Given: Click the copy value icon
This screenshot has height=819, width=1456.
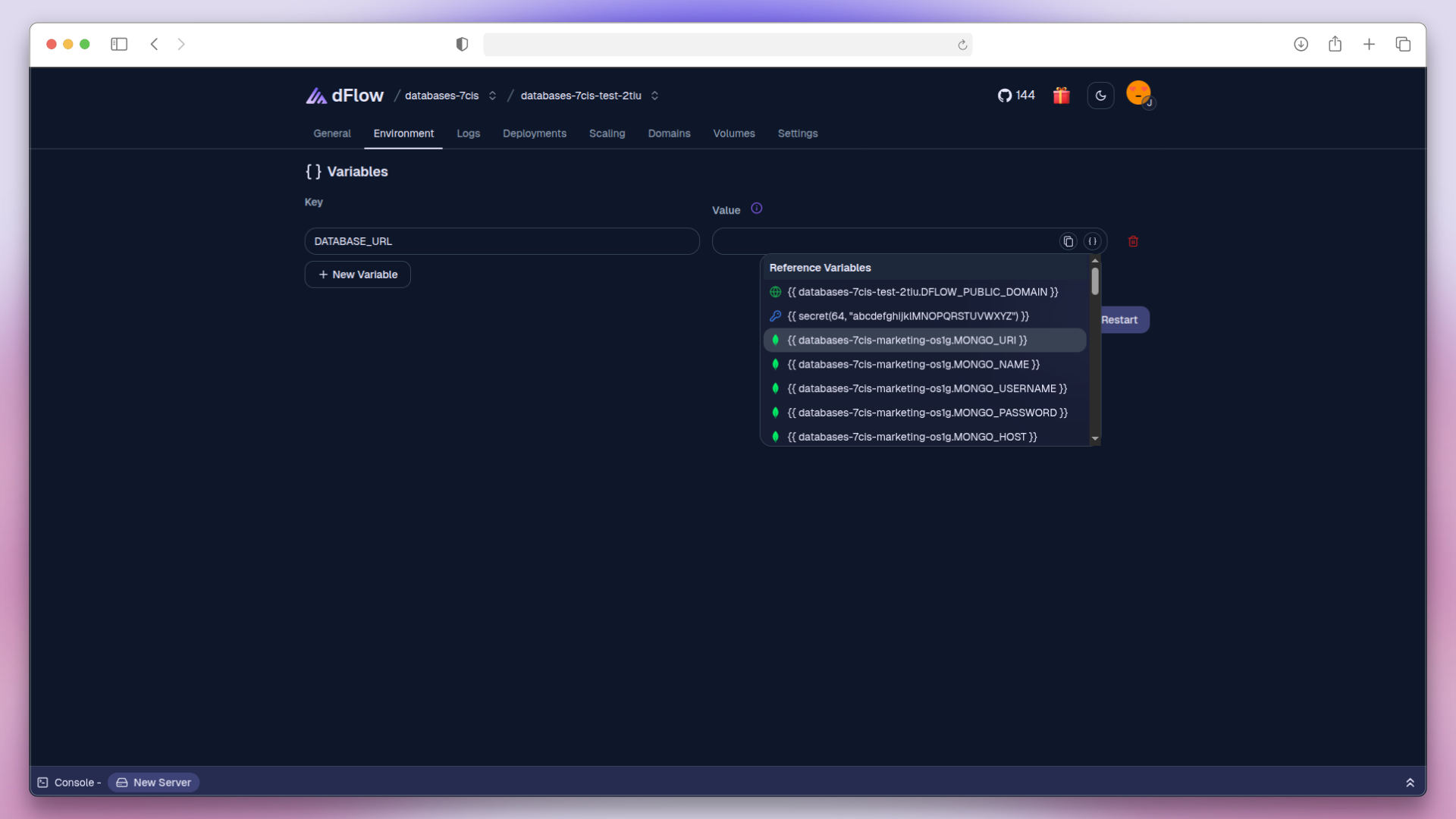Looking at the screenshot, I should 1068,241.
